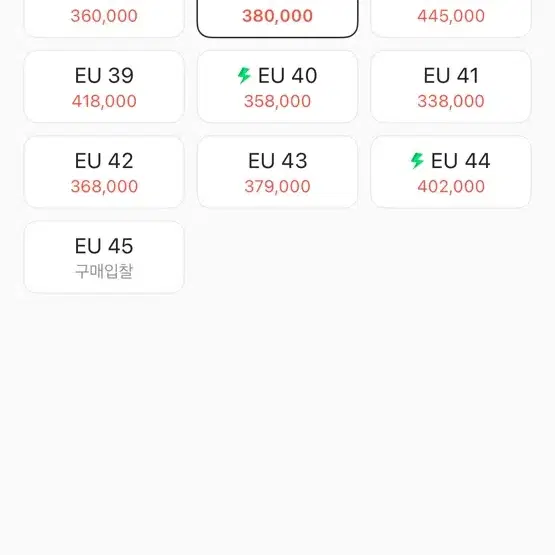The image size is (555, 555).
Task: Open EU 45 purchase bid option
Action: (104, 257)
